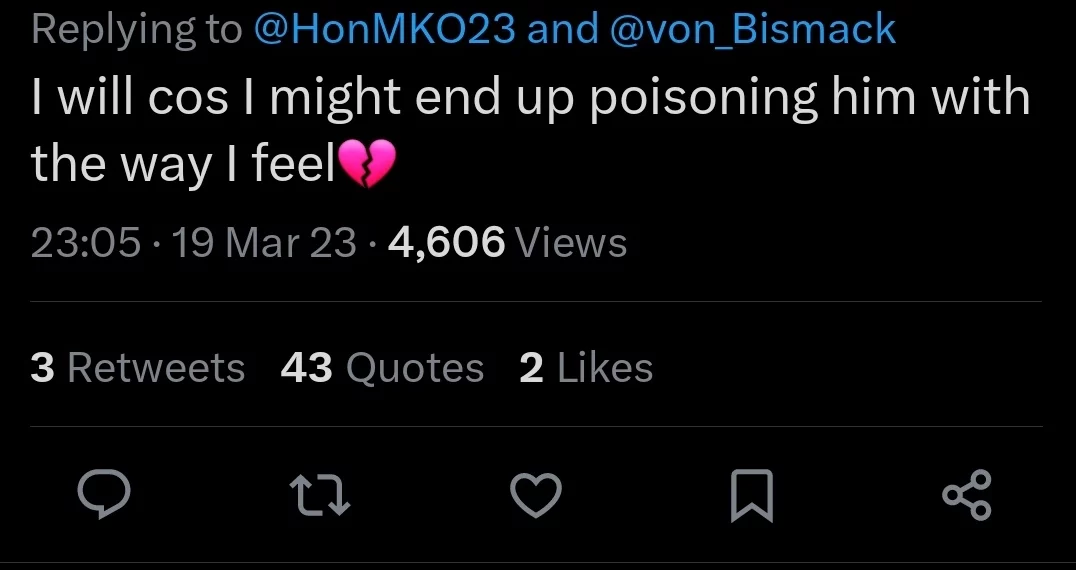The image size is (1076, 570).
Task: Open the @HonMKO23 profile link
Action: (x=384, y=30)
